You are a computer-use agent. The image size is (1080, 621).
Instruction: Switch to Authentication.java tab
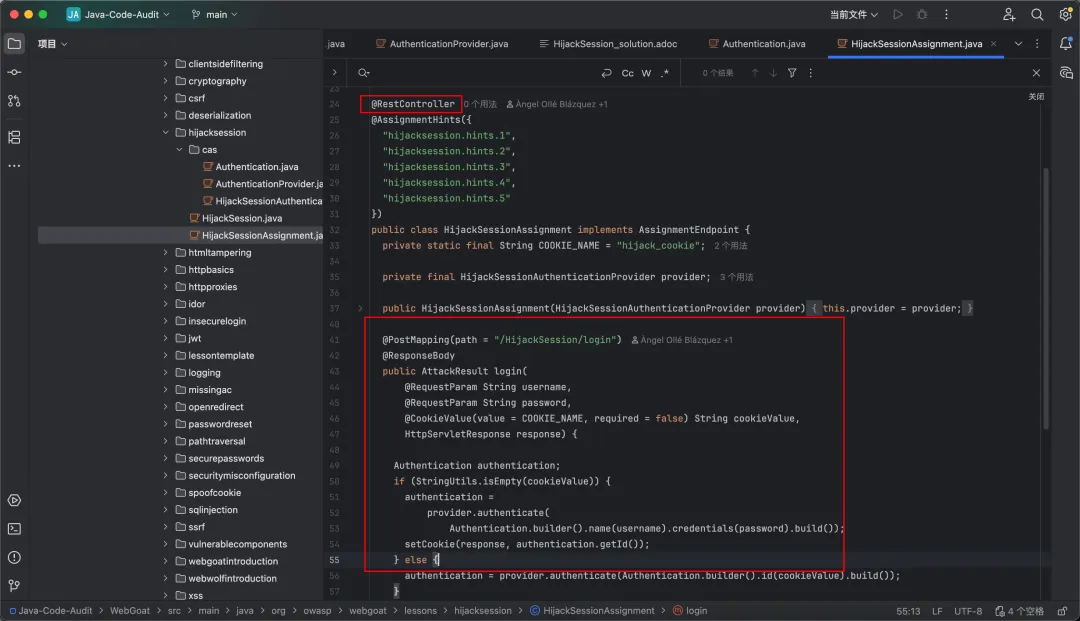[x=756, y=43]
